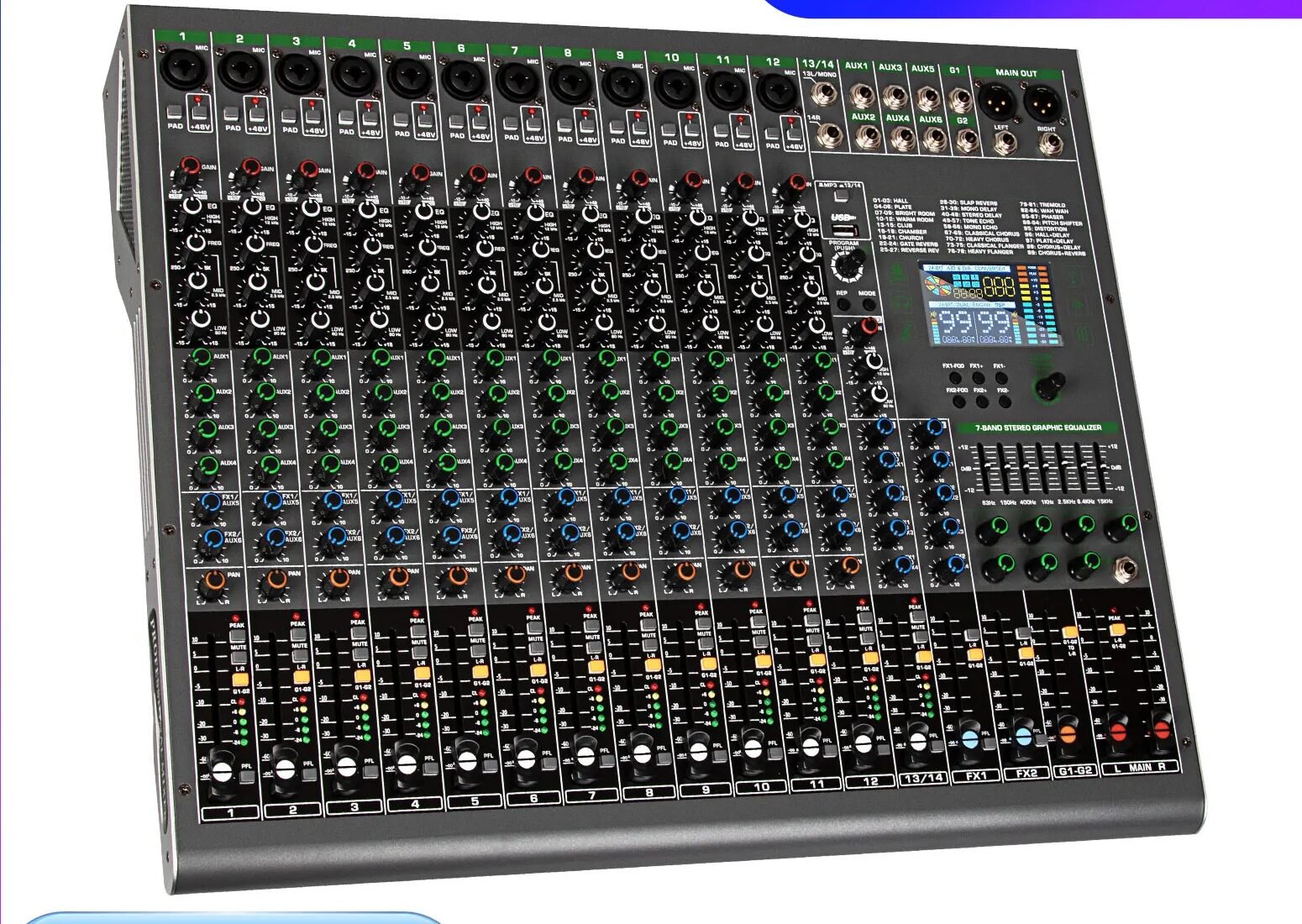This screenshot has width=1302, height=924.
Task: Click the REP button below PROGRAM
Action: pos(843,304)
